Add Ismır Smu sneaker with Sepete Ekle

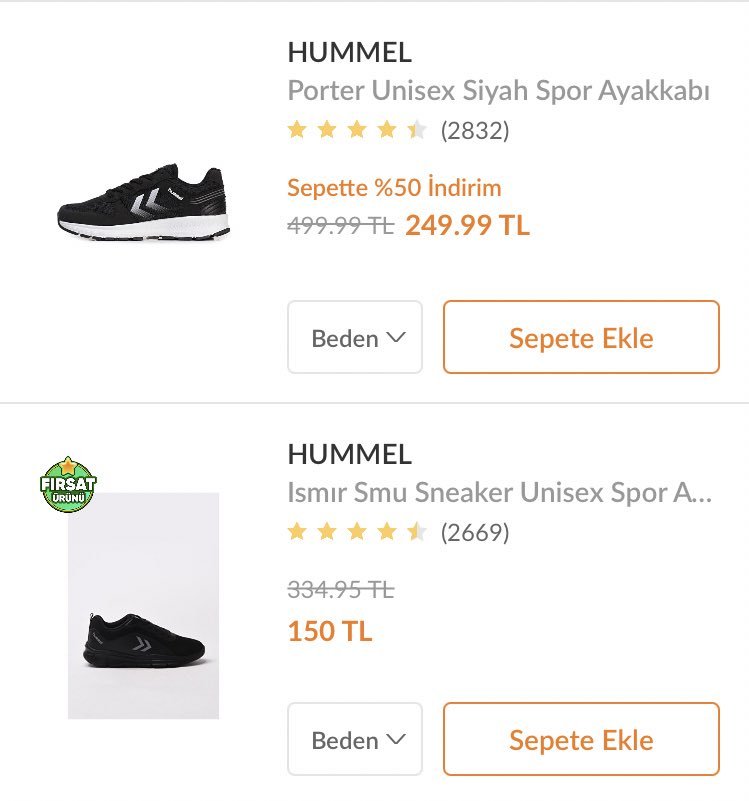click(581, 740)
